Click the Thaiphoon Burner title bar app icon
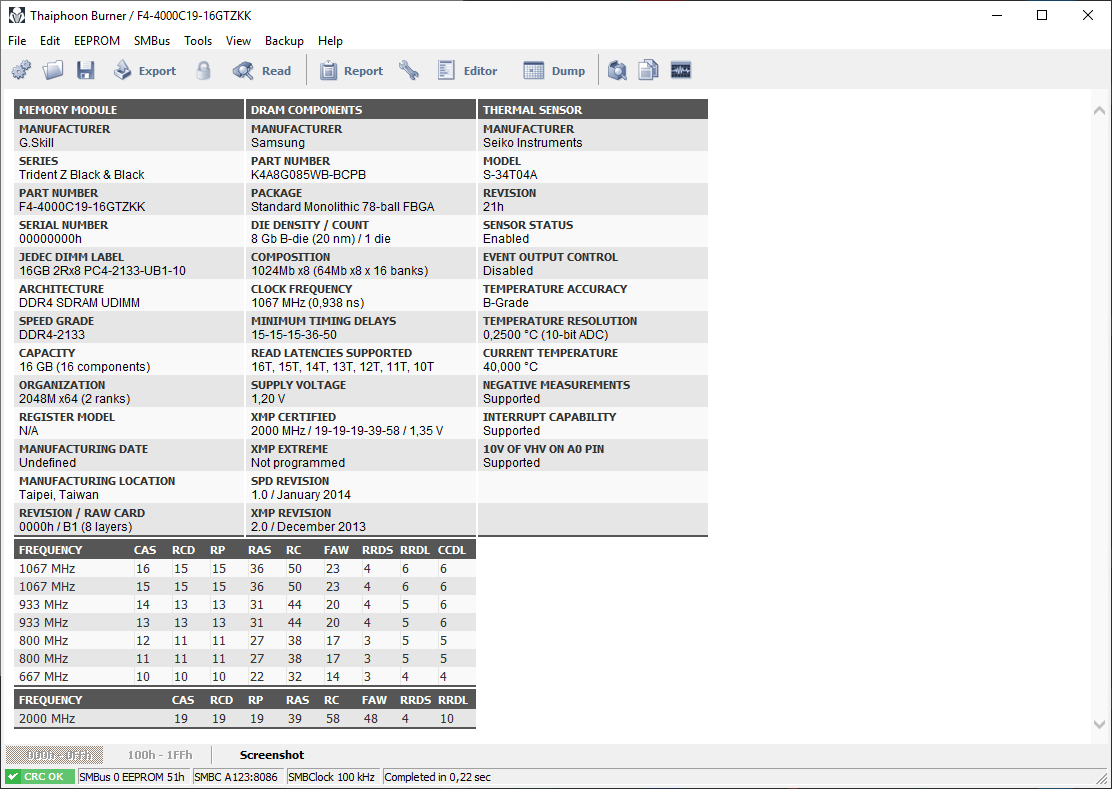Screen dimensions: 1112x789 point(16,16)
